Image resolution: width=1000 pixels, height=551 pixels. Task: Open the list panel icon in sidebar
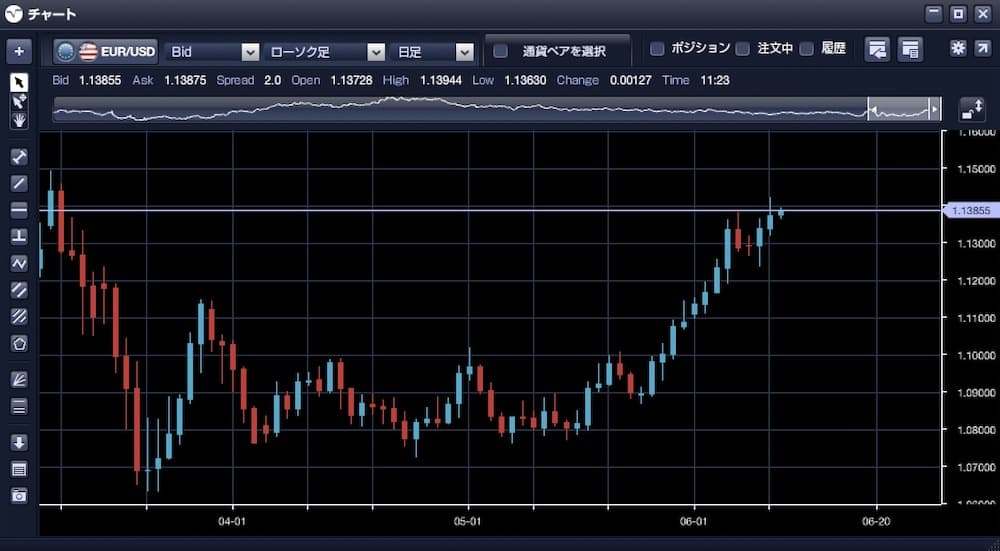click(19, 469)
